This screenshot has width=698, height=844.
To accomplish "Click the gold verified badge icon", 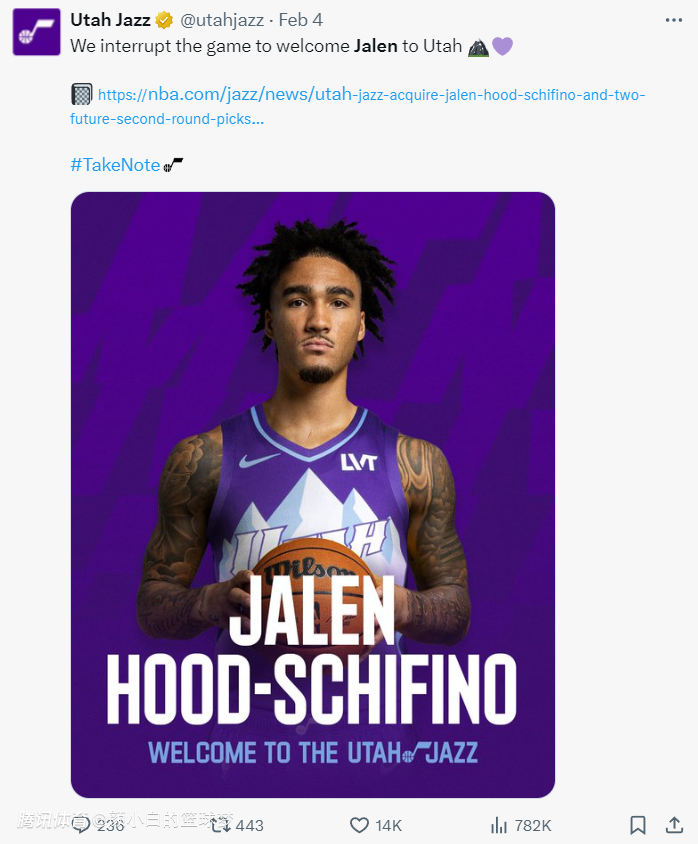I will (164, 20).
